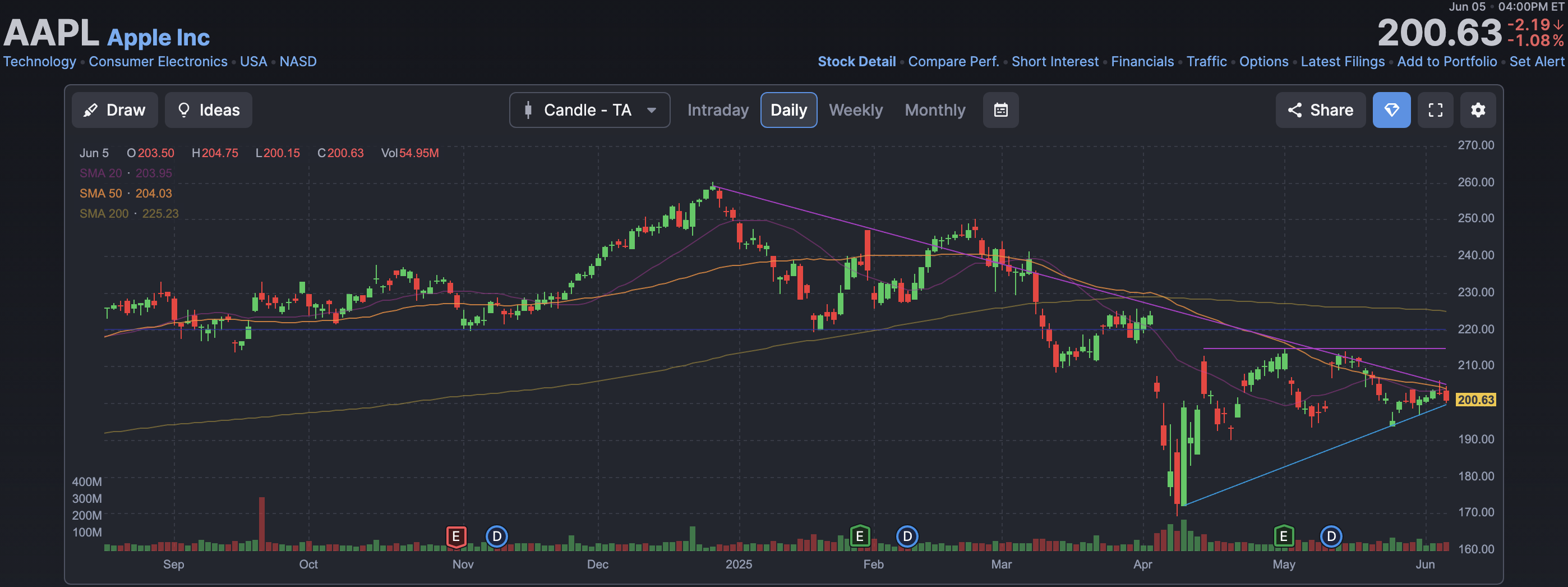Click the Jun 05 04:00PM ET timestamp
The width and height of the screenshot is (1568, 587).
click(x=1506, y=7)
